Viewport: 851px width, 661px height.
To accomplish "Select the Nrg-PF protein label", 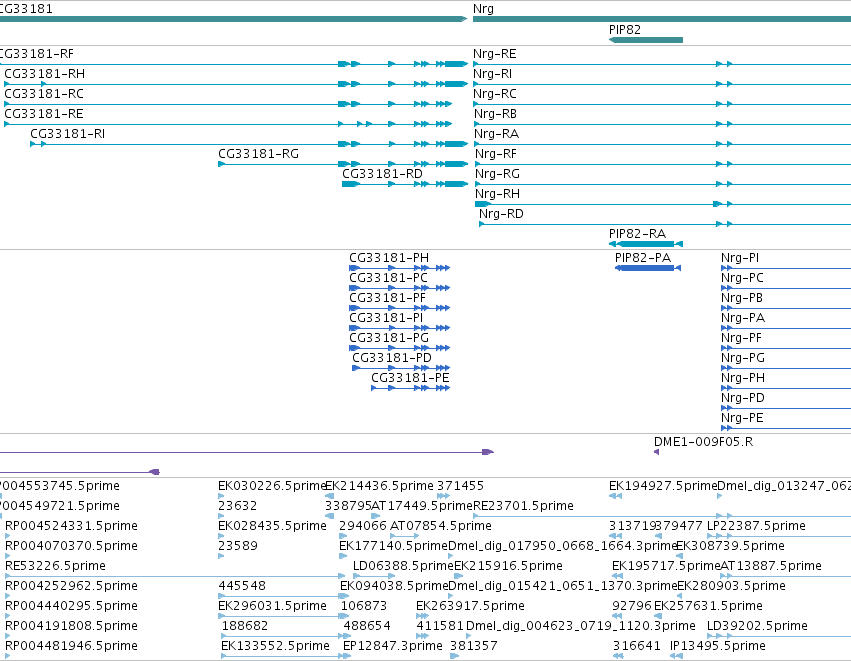I will [741, 338].
